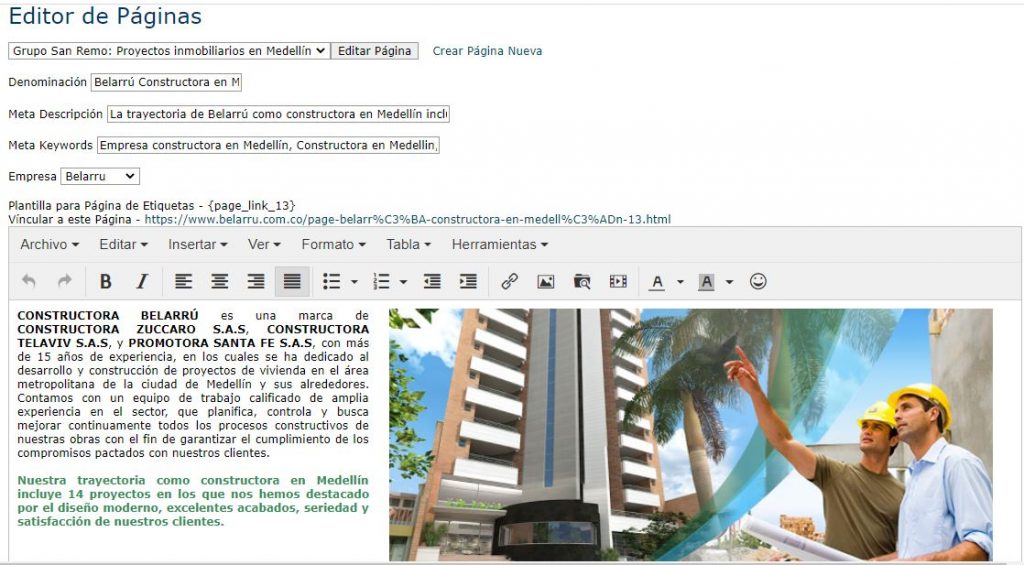
Task: Center-align the selected text
Action: click(219, 282)
